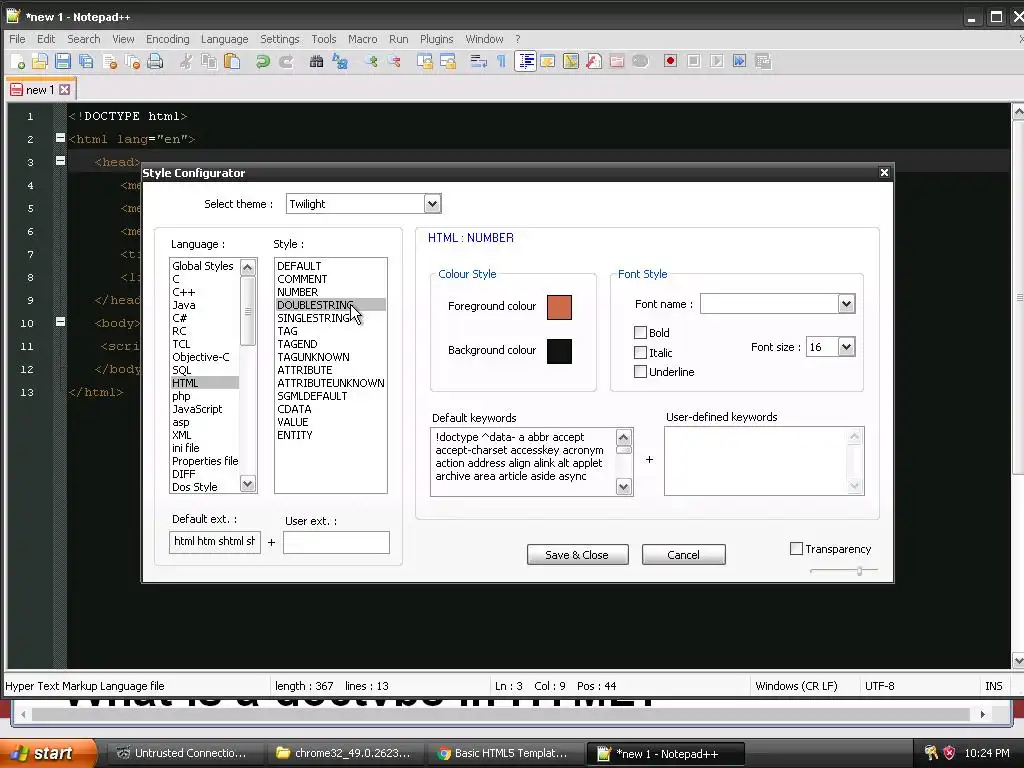Screen dimensions: 1024x768
Task: Click the Find binoculars toolbar icon
Action: coord(317,61)
